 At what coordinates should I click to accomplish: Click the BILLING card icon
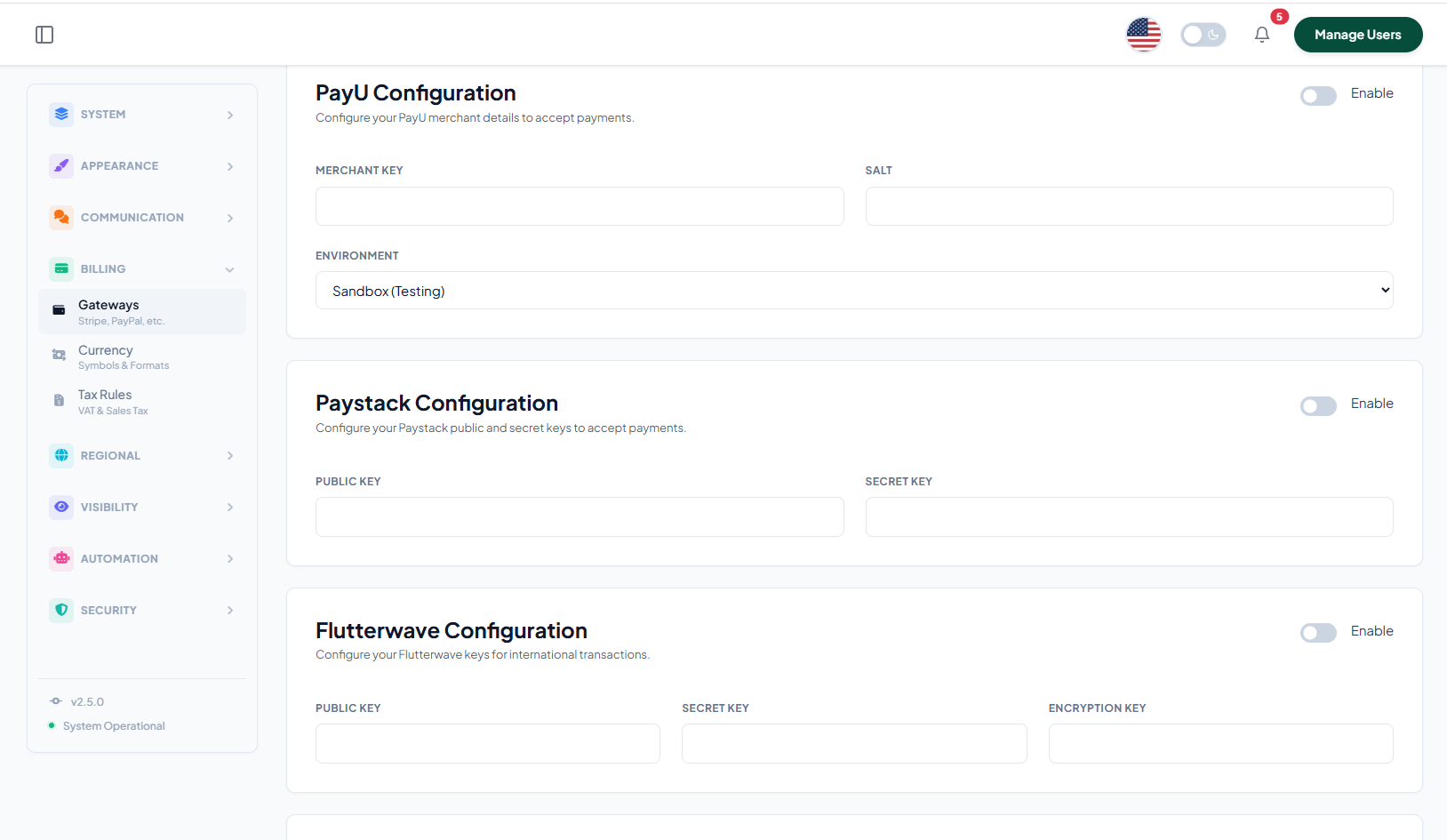click(60, 268)
